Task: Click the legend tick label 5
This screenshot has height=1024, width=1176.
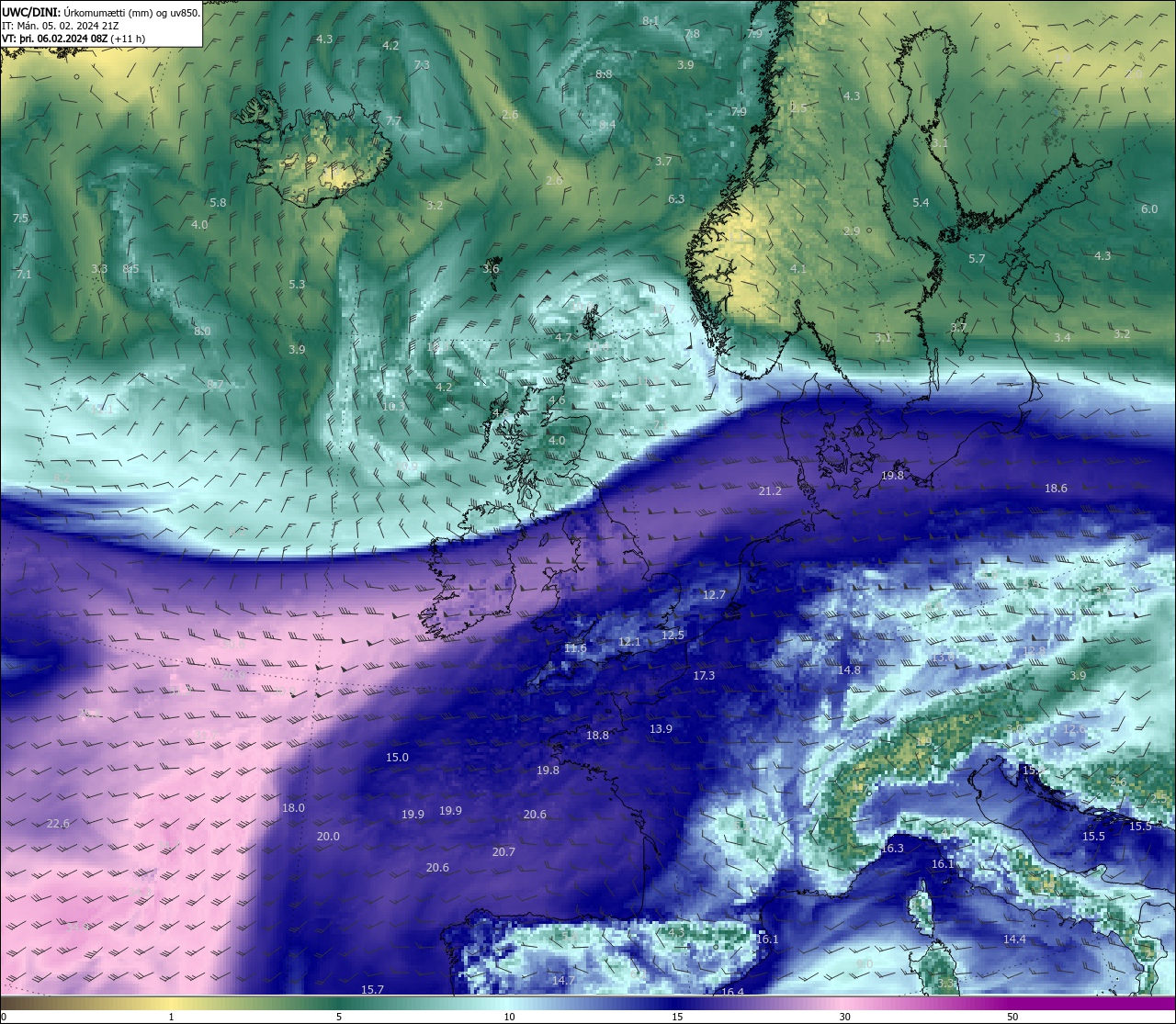Action: coord(339,1017)
